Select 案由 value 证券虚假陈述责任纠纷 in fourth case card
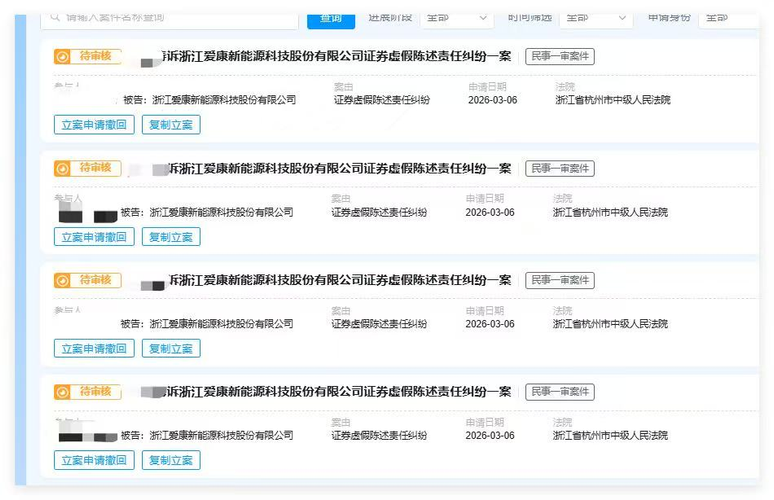 tap(379, 436)
